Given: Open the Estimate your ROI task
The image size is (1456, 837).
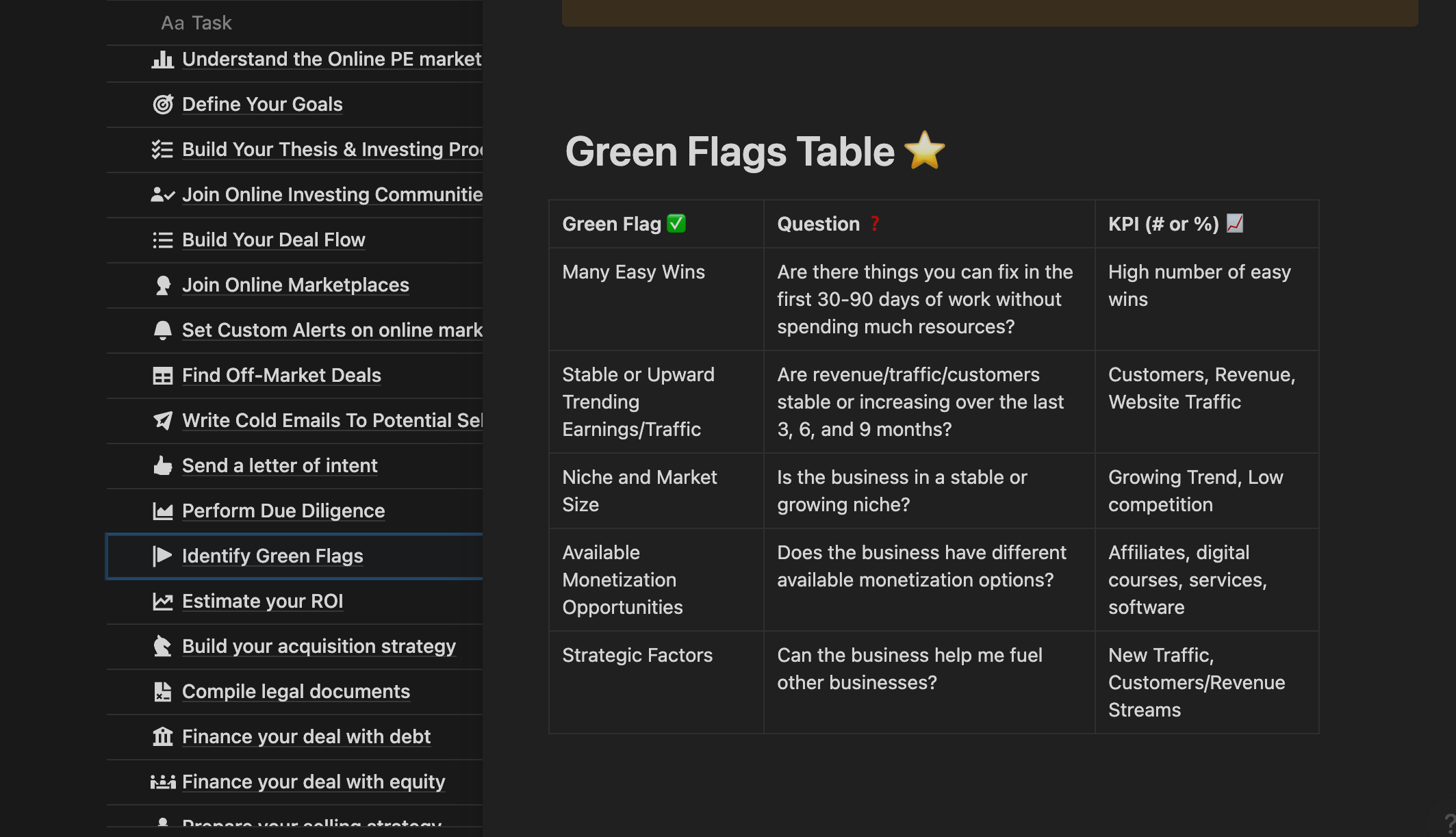Looking at the screenshot, I should click(x=262, y=601).
